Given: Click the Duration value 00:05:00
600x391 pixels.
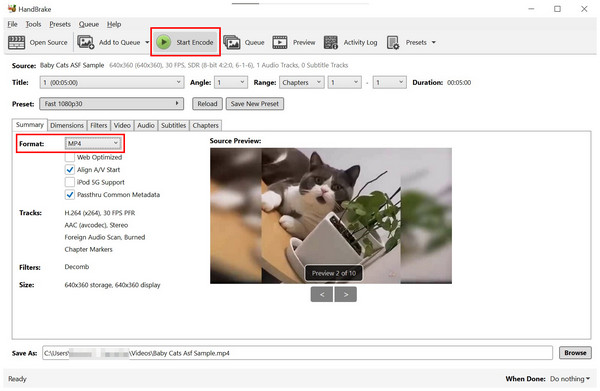Looking at the screenshot, I should click(459, 83).
